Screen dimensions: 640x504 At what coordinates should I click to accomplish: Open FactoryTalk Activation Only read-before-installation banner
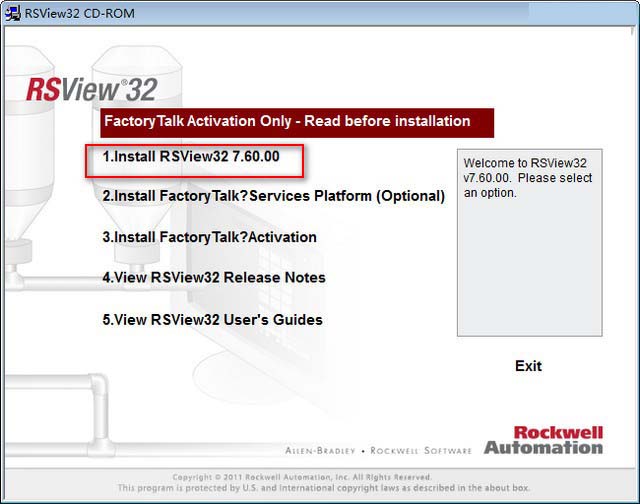click(x=297, y=122)
